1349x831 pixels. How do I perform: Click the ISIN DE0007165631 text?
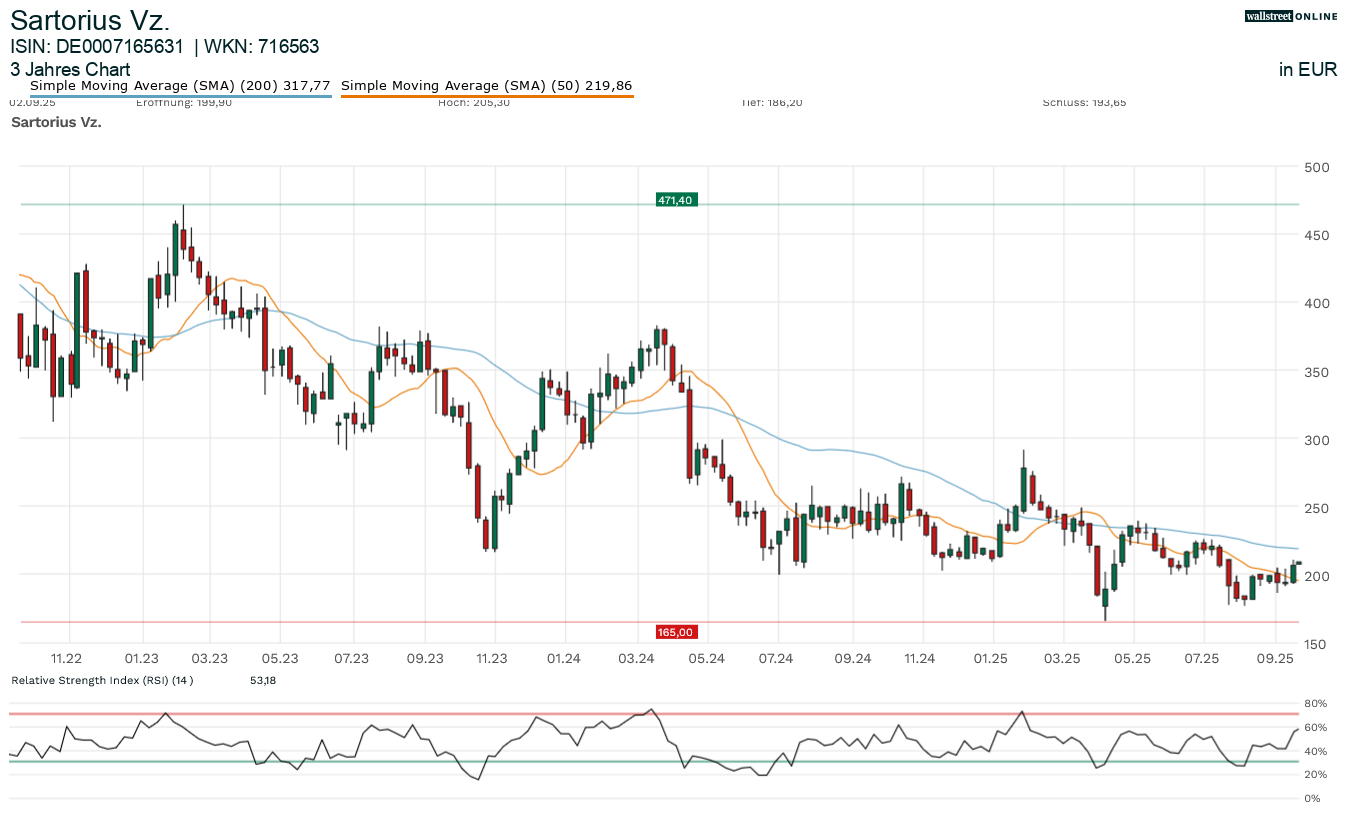click(97, 46)
